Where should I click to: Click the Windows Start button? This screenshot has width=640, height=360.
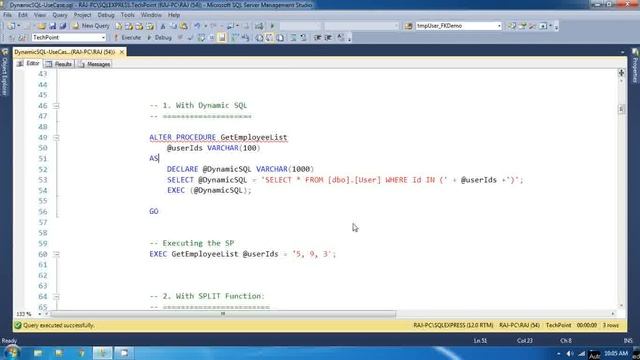pos(11,353)
